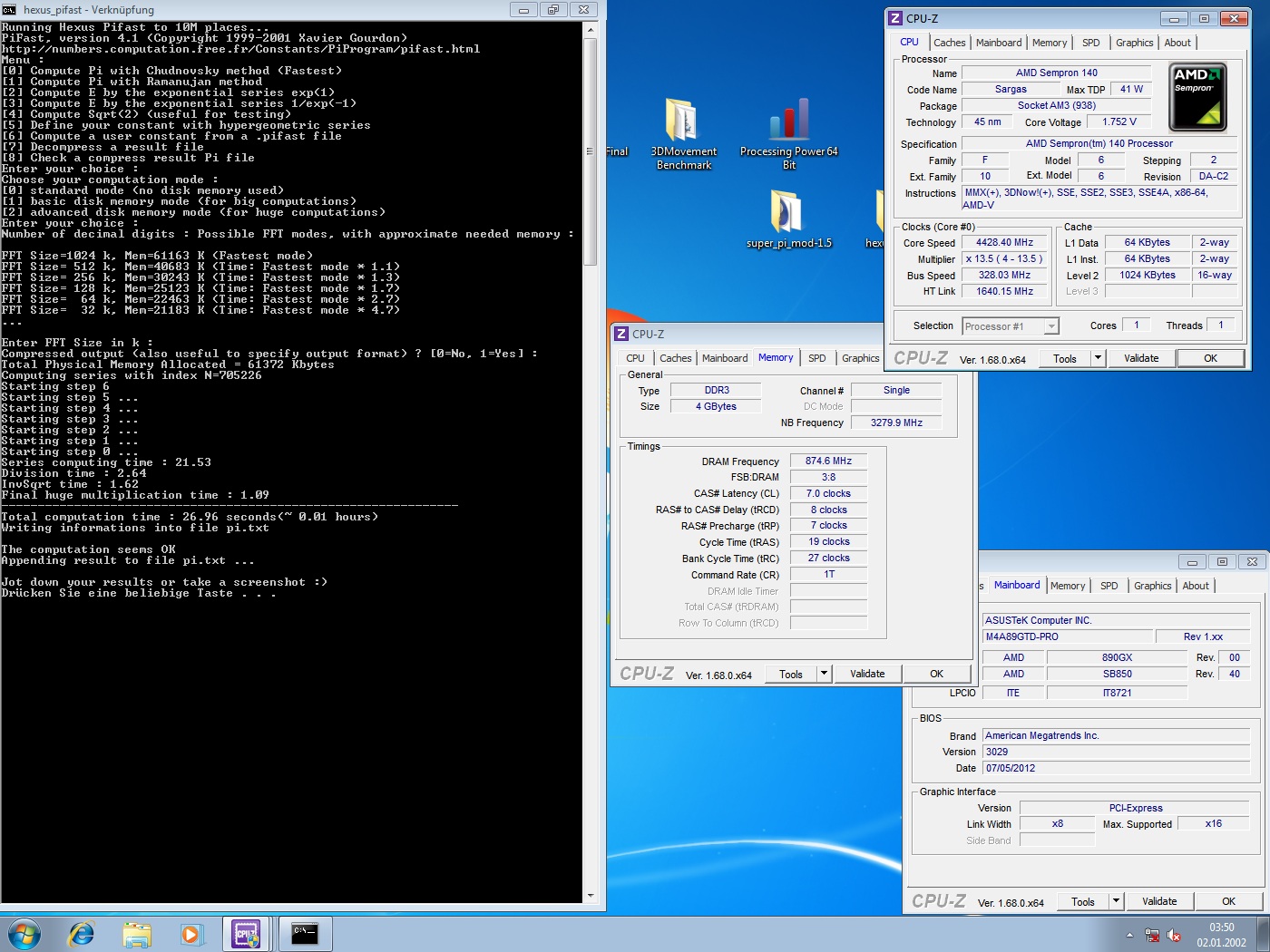Click the Link Width x8 value

(x=1057, y=823)
